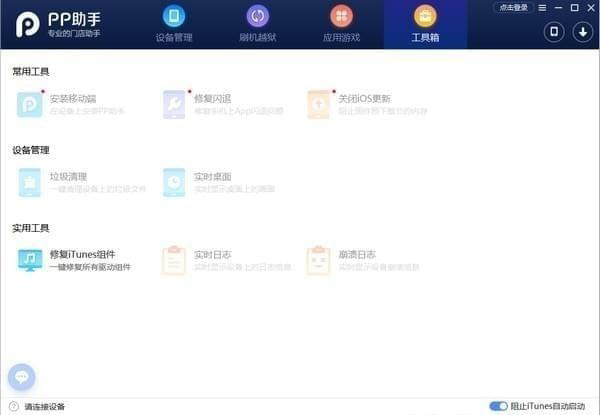
Task: Click the 关闭iOS更新 tool icon
Action: (319, 104)
